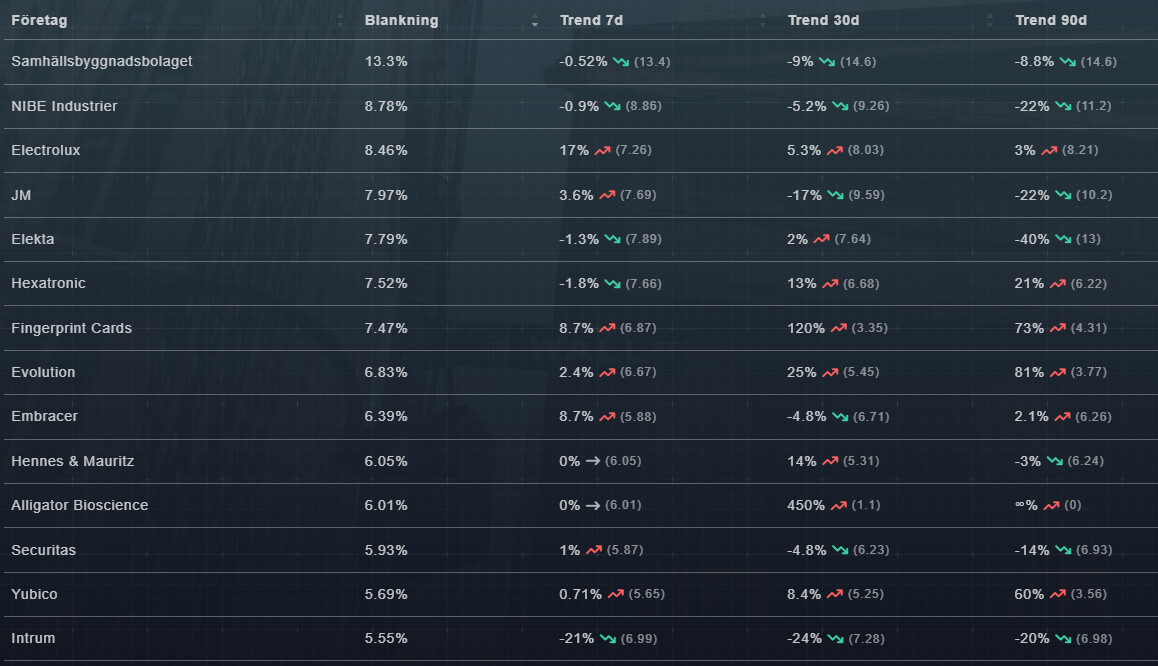The width and height of the screenshot is (1158, 666).
Task: Click Elekta's green 90d downtrend arrow
Action: point(1063,239)
